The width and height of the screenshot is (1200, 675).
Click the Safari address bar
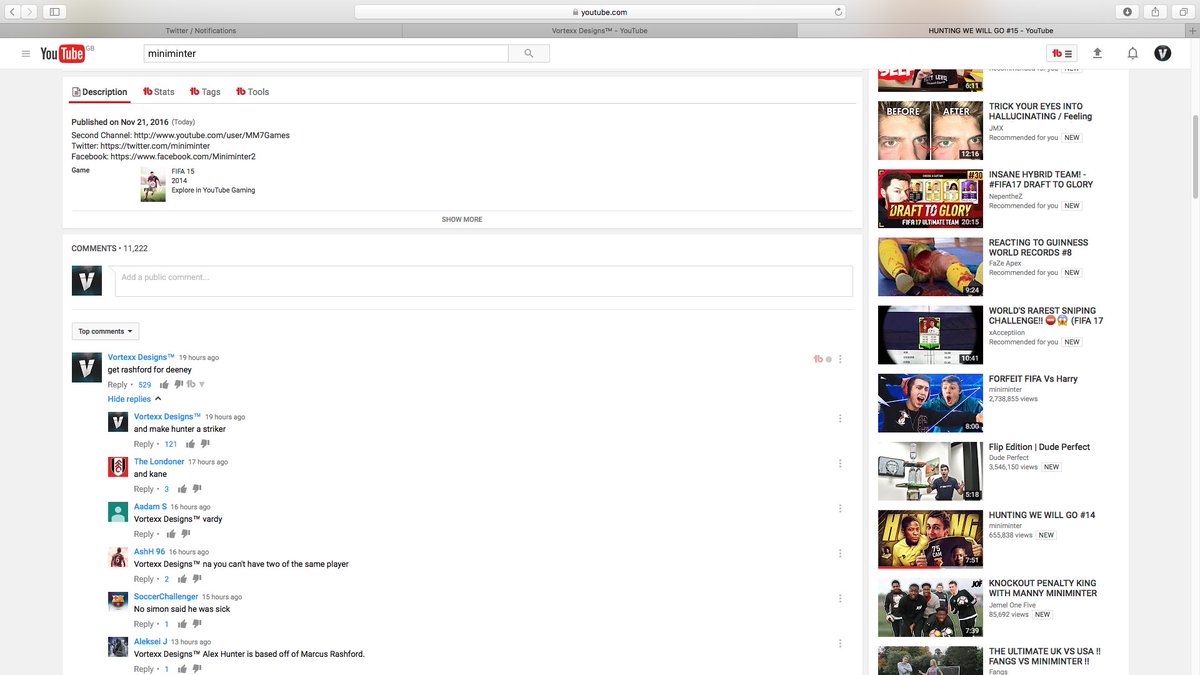[x=600, y=12]
